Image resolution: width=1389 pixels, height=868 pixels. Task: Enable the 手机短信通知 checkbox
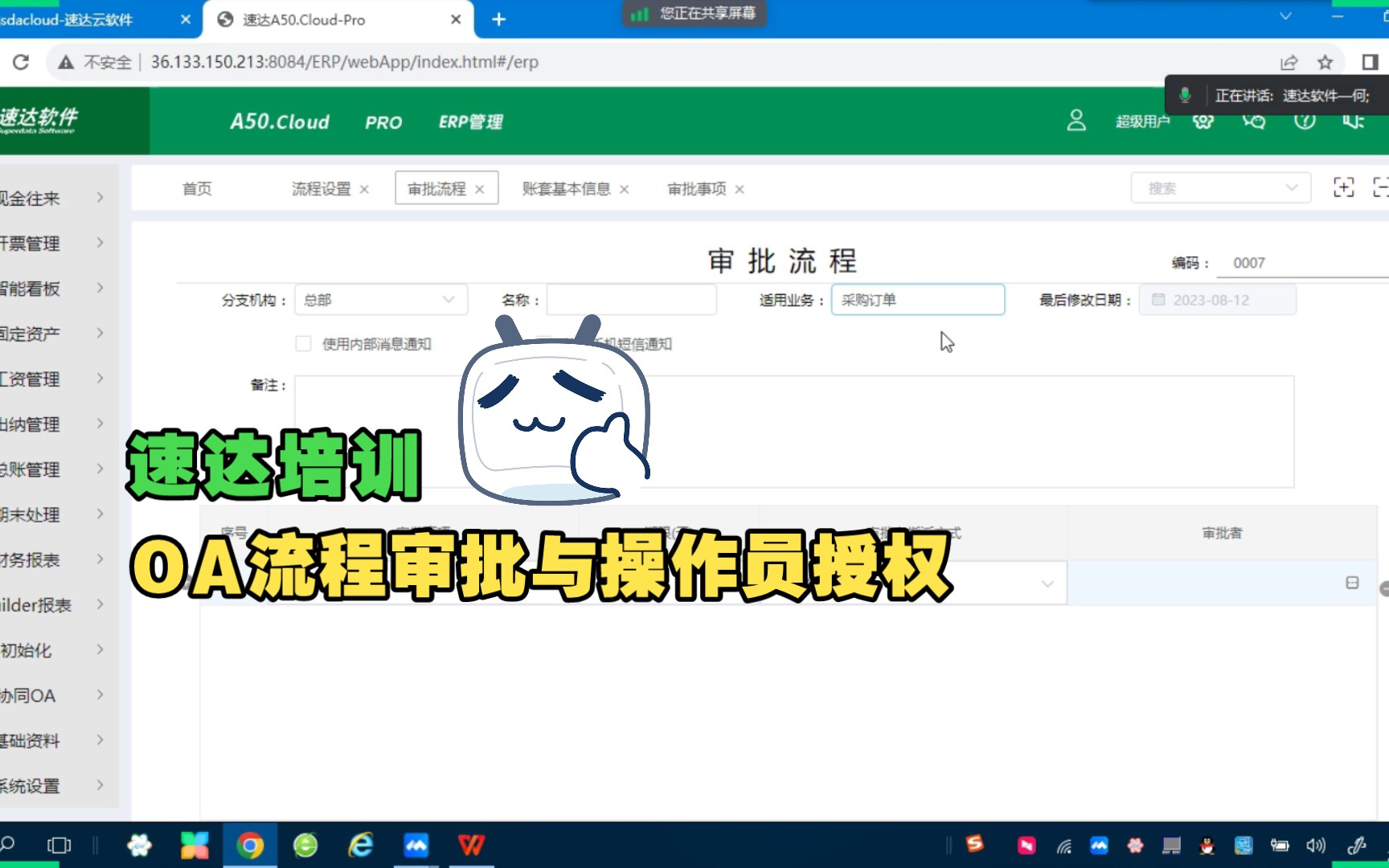click(x=543, y=343)
